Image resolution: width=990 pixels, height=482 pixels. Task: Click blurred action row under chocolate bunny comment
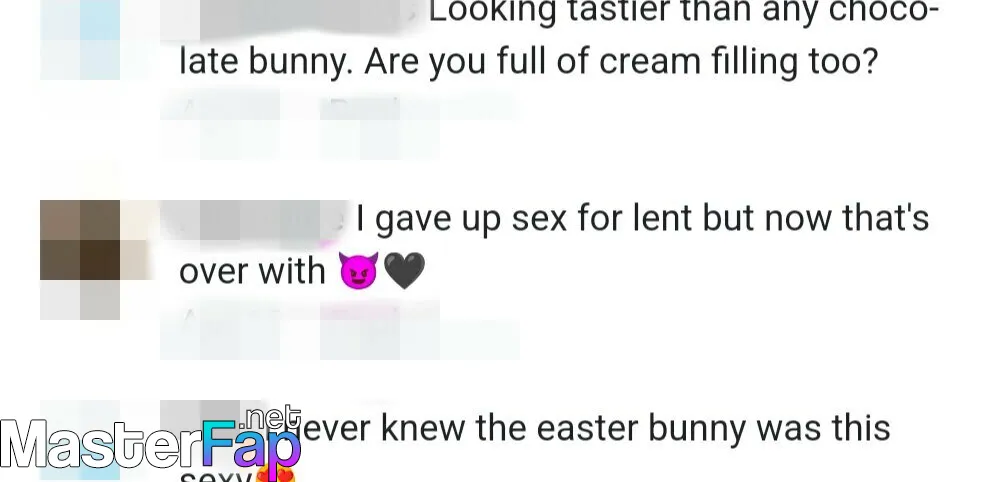click(340, 124)
